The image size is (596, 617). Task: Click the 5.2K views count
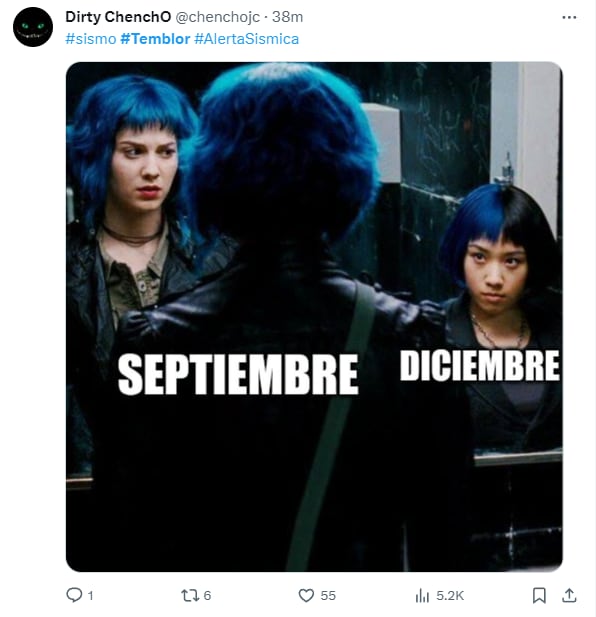(450, 595)
